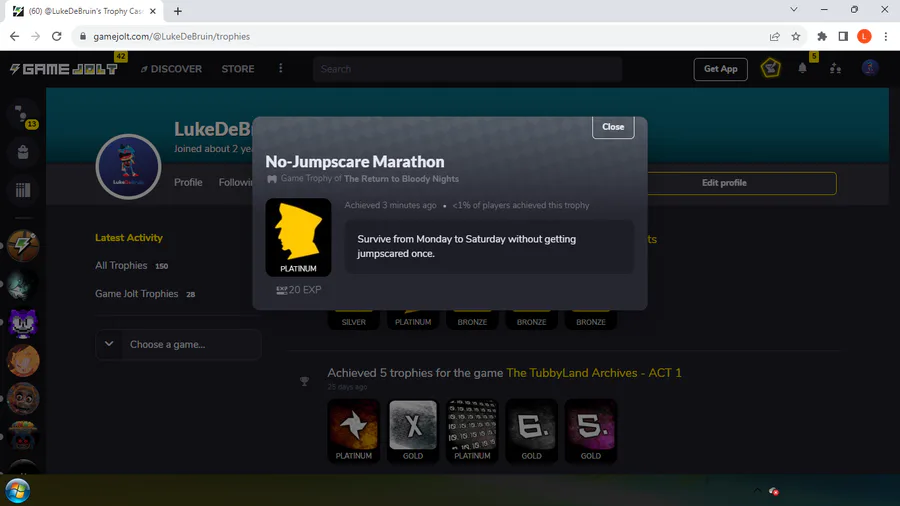Viewport: 900px width, 506px height.
Task: Share this page icon in address bar
Action: click(x=774, y=36)
